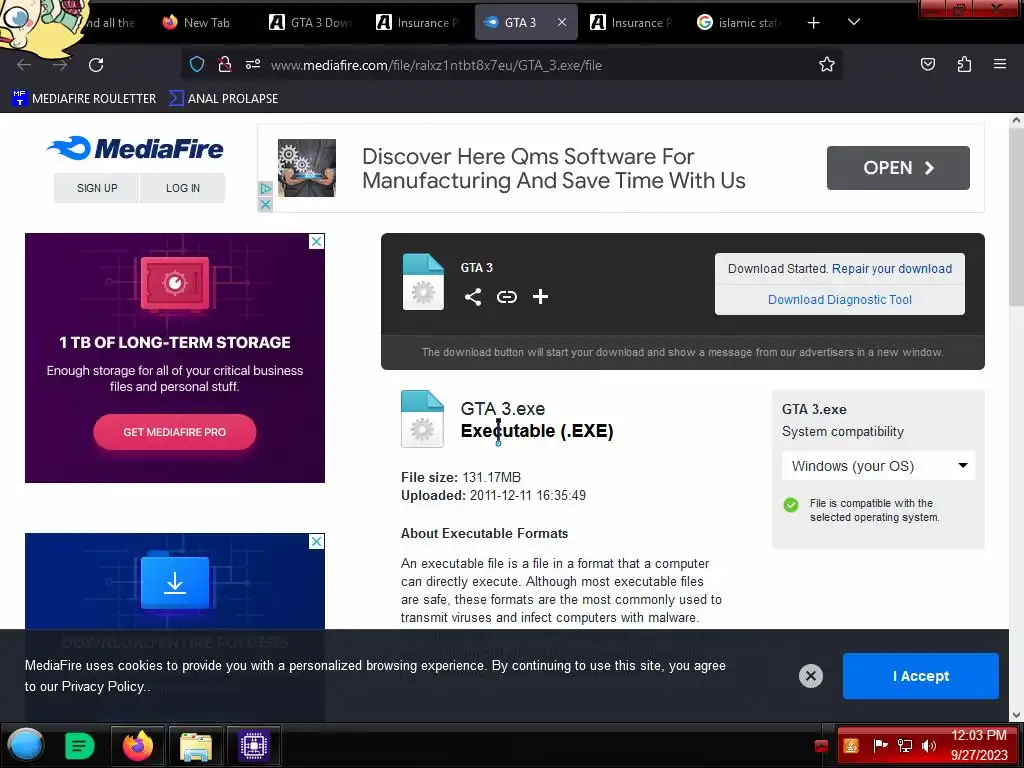The image size is (1024, 768).
Task: Click the About Executable Formats heading
Action: point(484,534)
